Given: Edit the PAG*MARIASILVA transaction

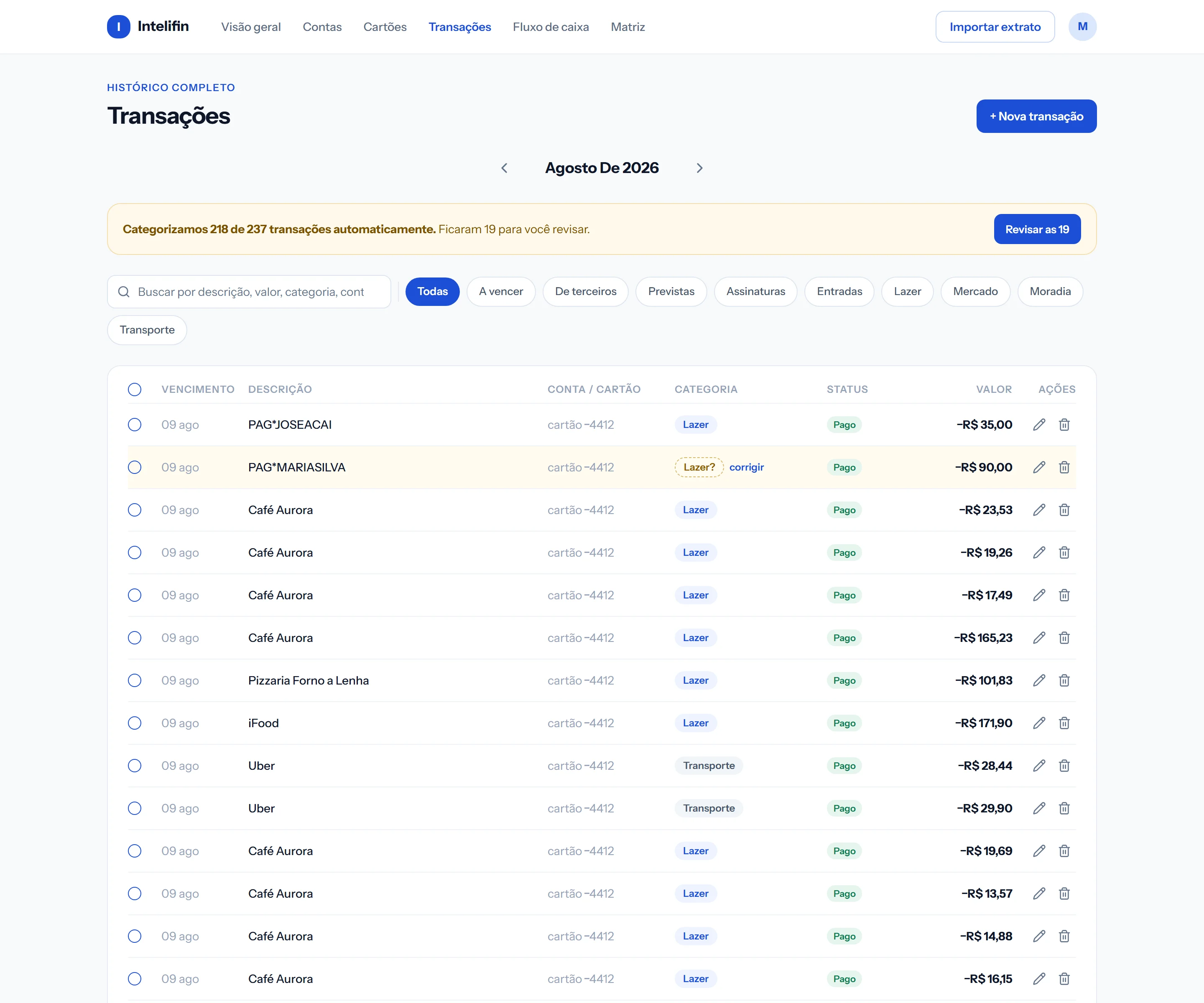Looking at the screenshot, I should point(1039,467).
